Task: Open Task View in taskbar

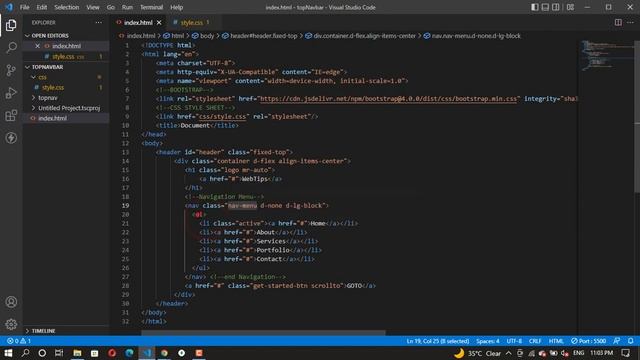Action: [59, 353]
